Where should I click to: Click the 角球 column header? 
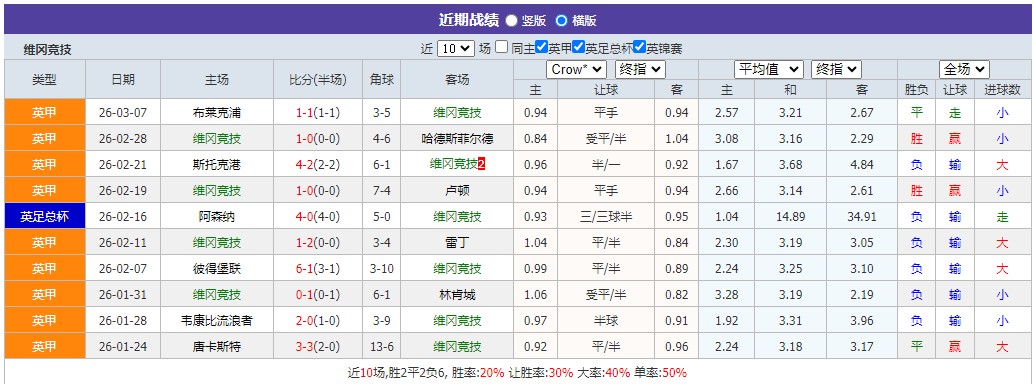coord(381,80)
